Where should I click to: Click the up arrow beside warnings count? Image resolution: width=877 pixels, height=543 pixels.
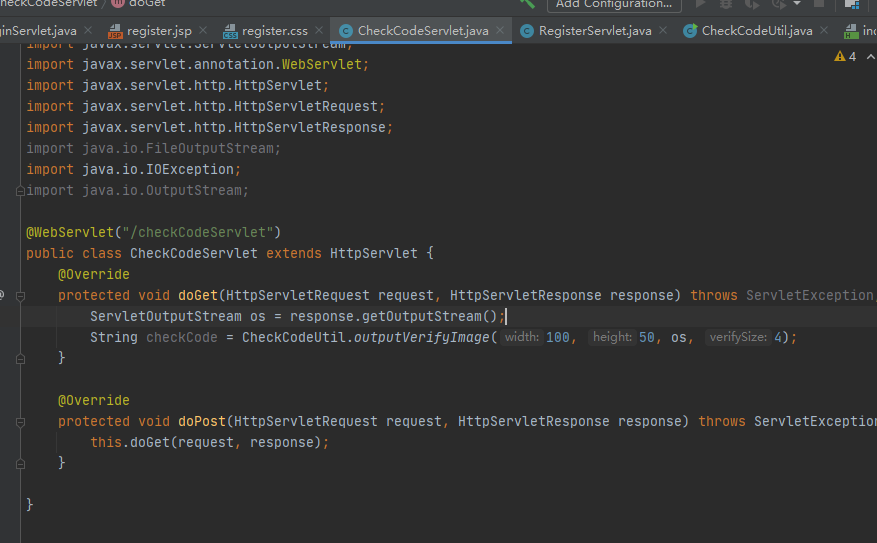[x=870, y=56]
